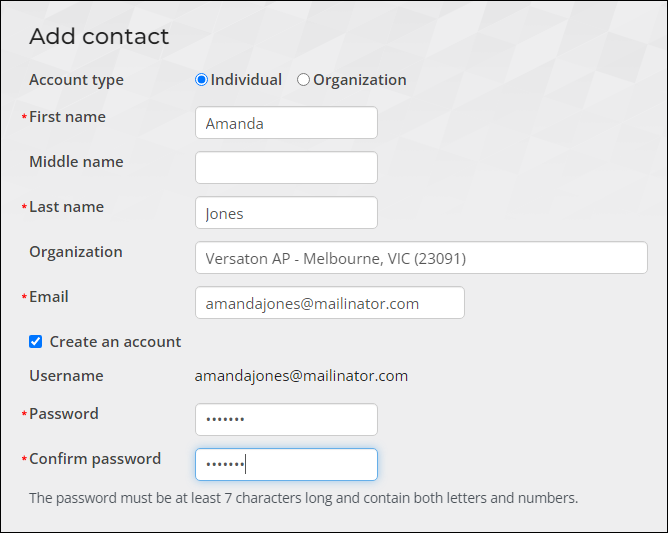Image resolution: width=668 pixels, height=533 pixels.
Task: Click the Versaton AP Melbourne organization field
Action: (x=421, y=258)
